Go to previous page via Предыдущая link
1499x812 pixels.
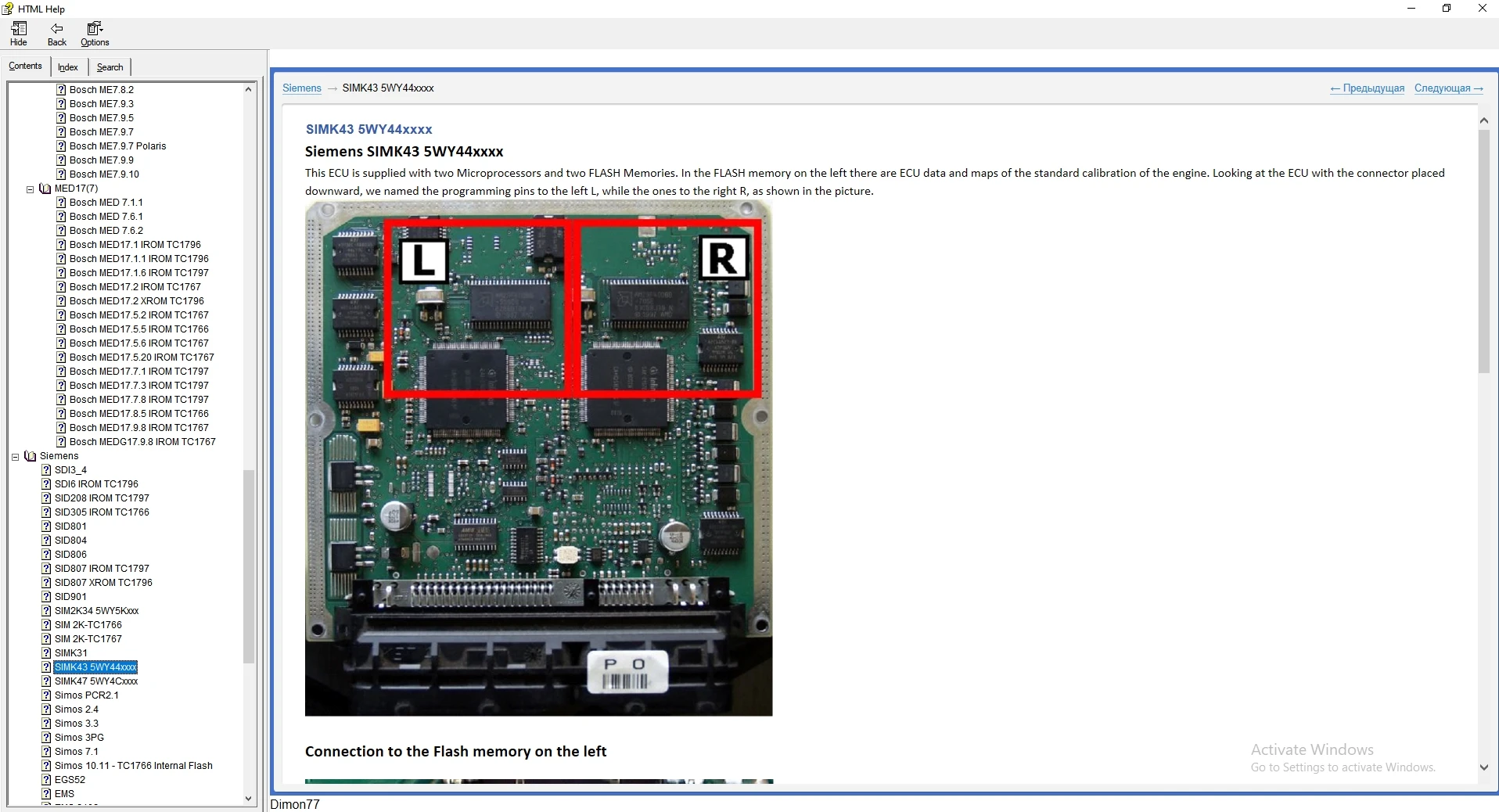(x=1367, y=88)
